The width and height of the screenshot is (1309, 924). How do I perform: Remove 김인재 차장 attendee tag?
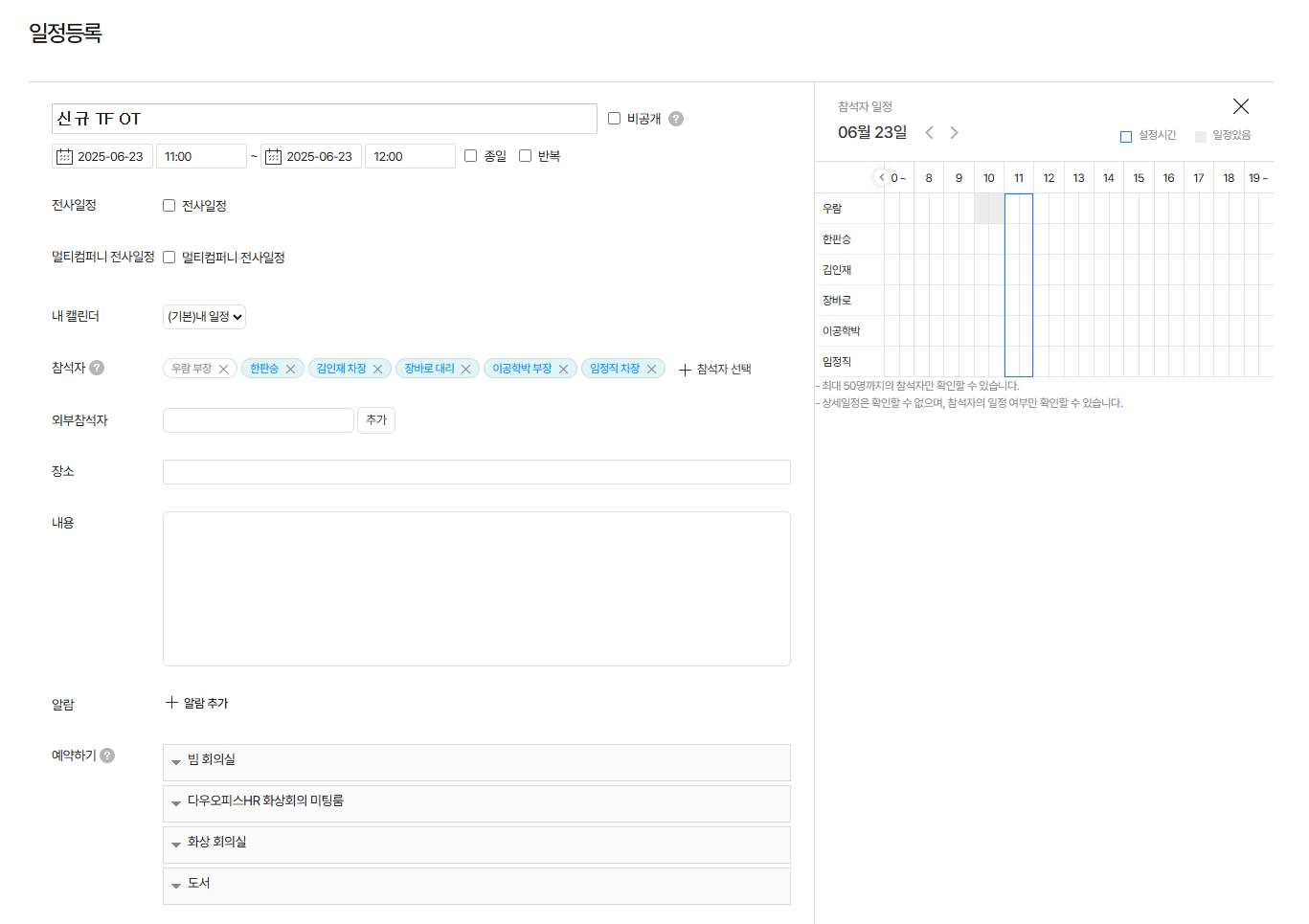tap(378, 370)
